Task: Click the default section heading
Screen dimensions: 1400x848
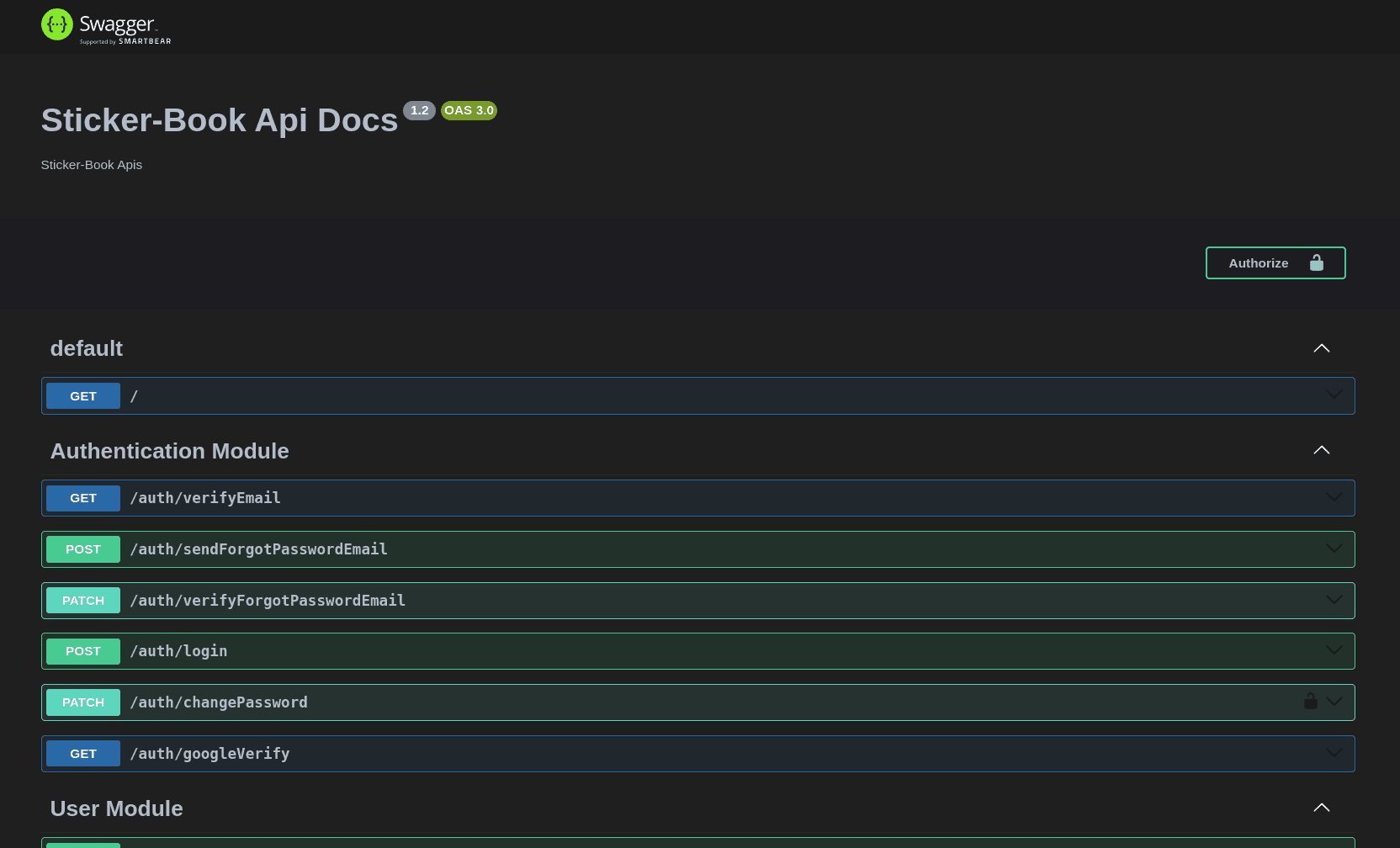Action: pos(87,348)
